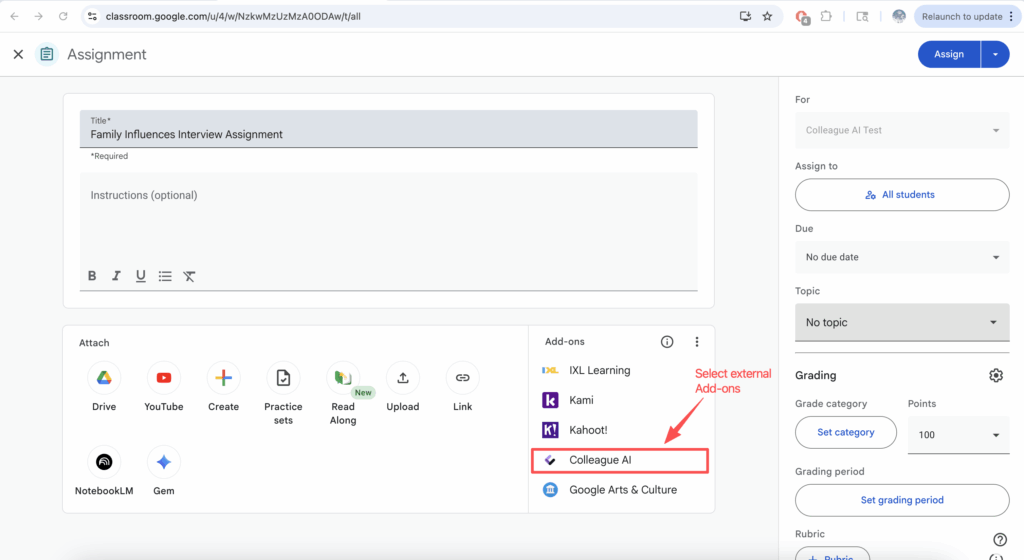1024x560 pixels.
Task: Expand the Due date dropdown
Action: point(901,257)
